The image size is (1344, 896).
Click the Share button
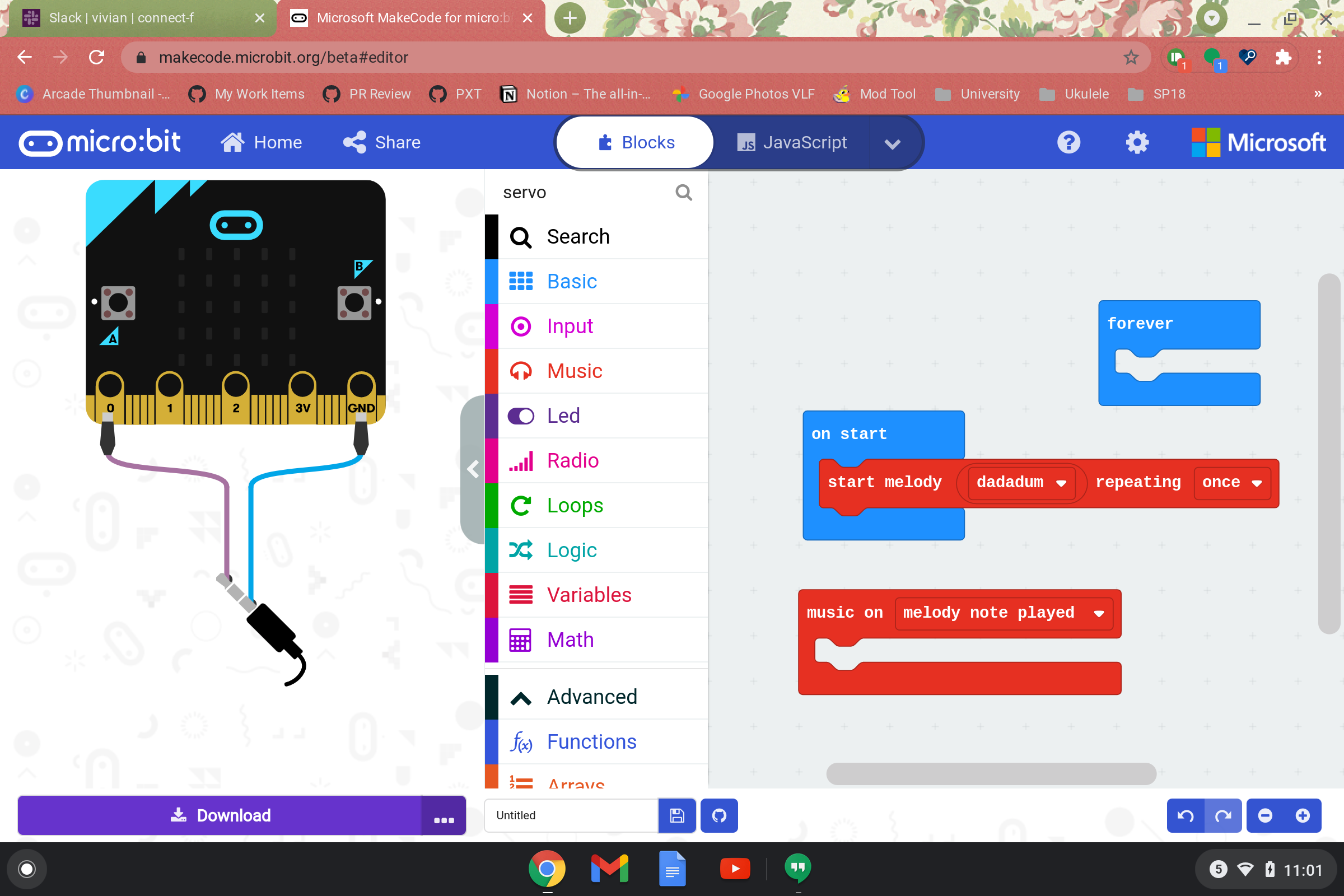[x=382, y=142]
